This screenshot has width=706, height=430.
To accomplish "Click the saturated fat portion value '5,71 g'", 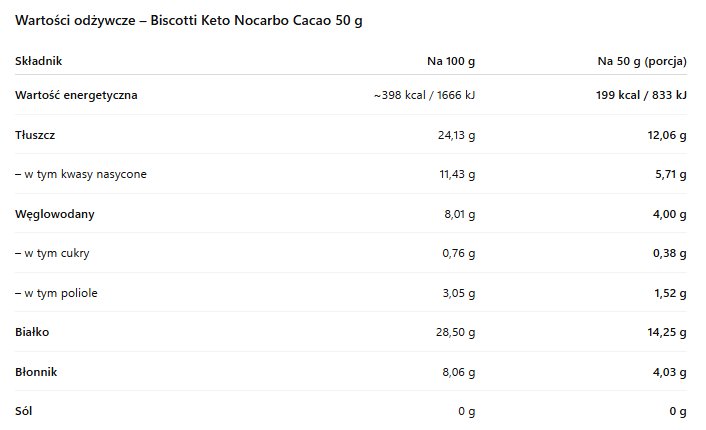I will [668, 174].
